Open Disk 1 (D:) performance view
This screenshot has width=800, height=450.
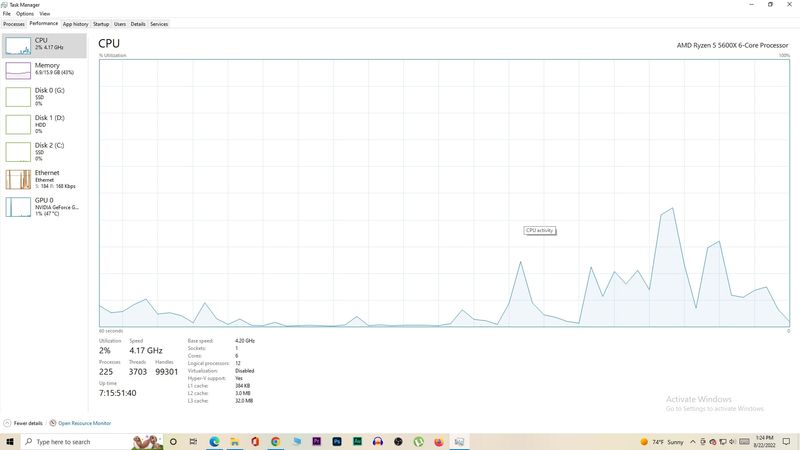(x=44, y=124)
